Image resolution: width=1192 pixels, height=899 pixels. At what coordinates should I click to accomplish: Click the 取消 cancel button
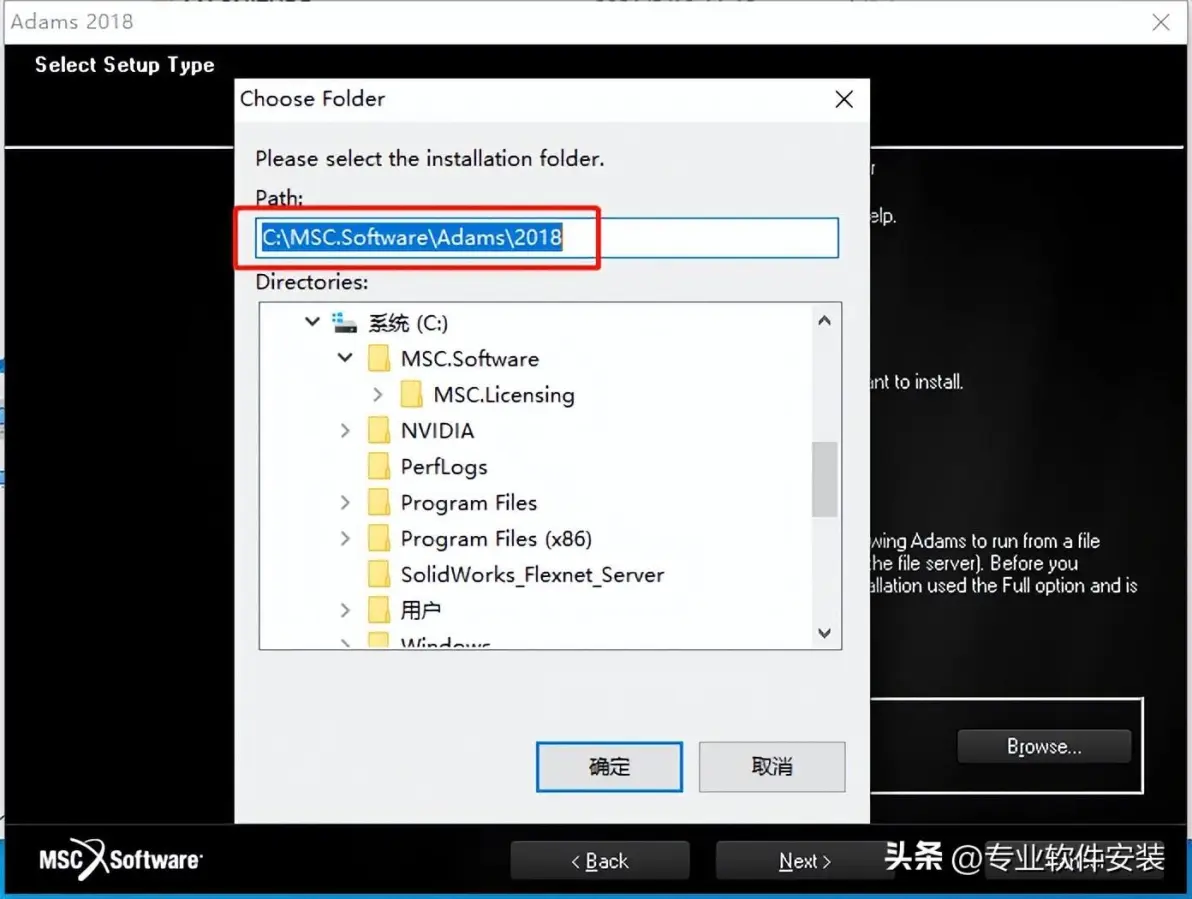(772, 766)
